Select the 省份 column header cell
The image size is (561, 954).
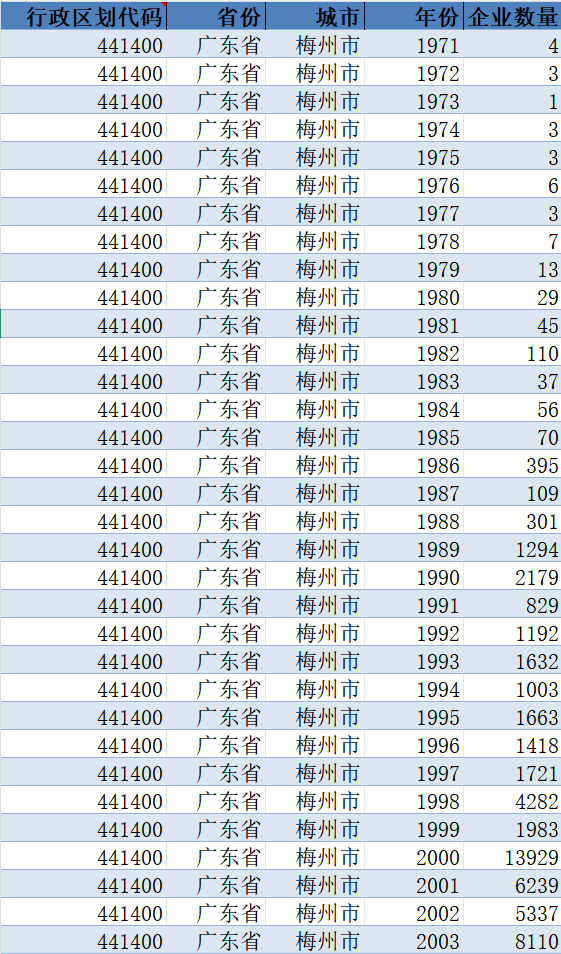[216, 16]
